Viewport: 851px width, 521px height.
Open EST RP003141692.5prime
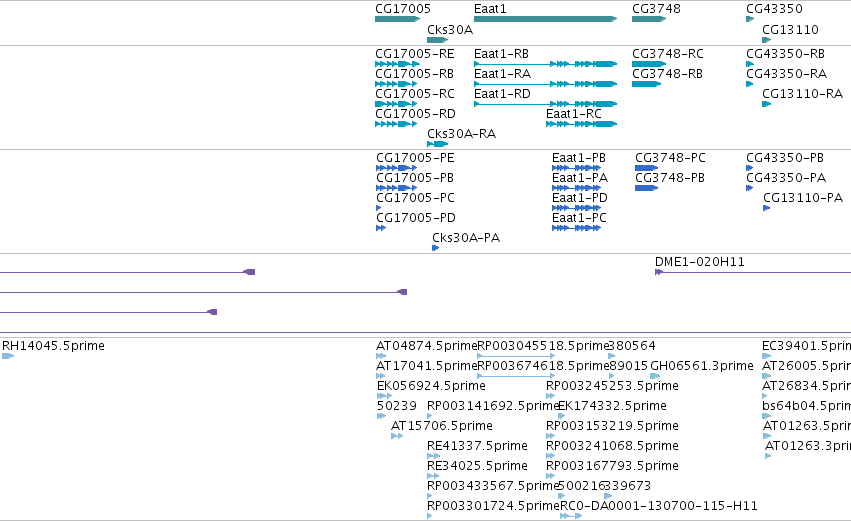493,406
